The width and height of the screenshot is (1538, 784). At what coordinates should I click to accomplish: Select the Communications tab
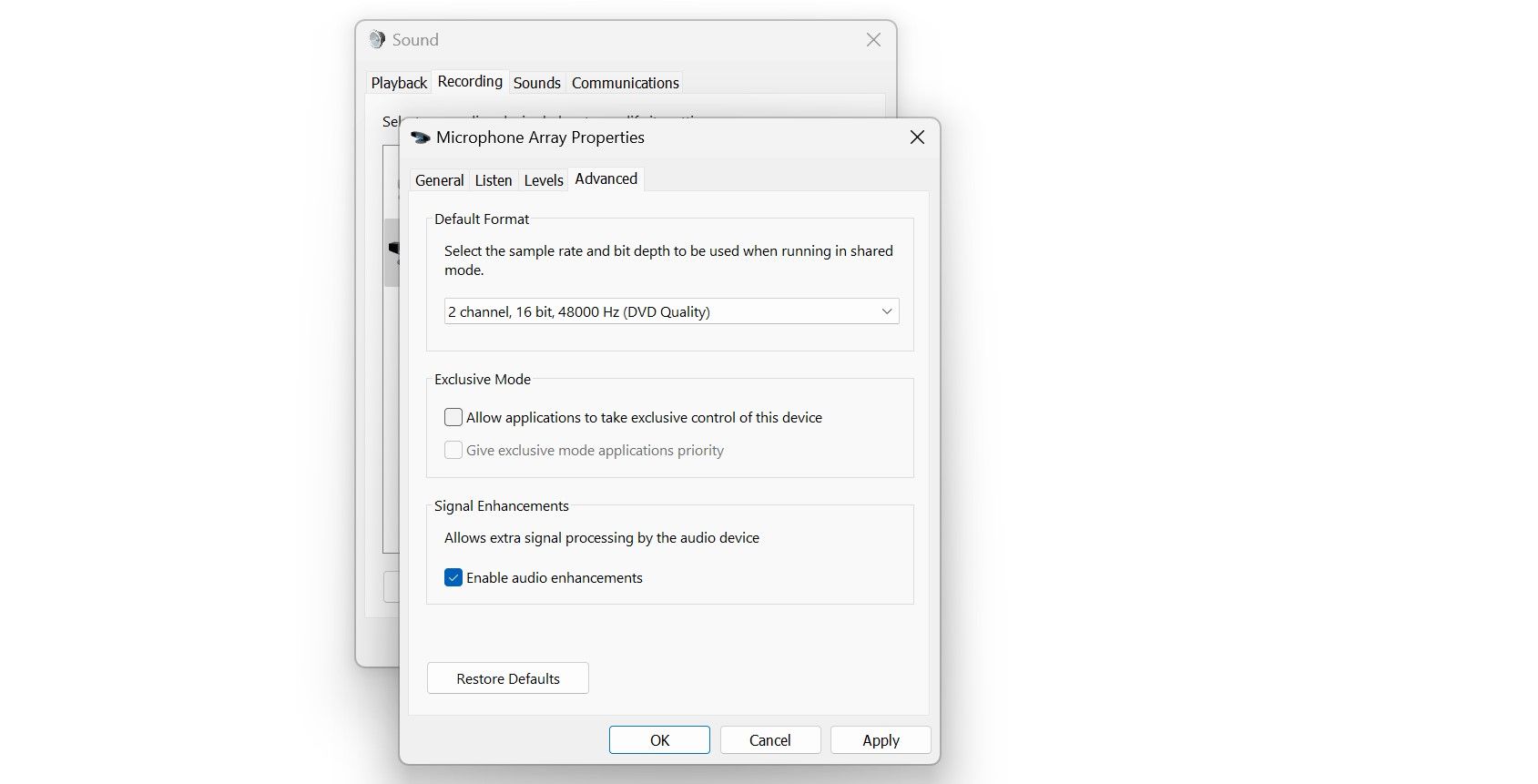[x=625, y=83]
